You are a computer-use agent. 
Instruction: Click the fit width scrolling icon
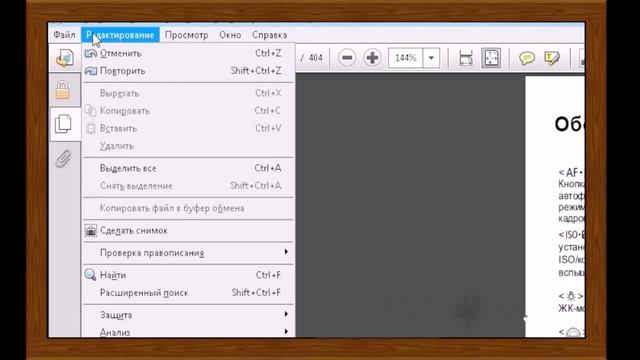466,58
